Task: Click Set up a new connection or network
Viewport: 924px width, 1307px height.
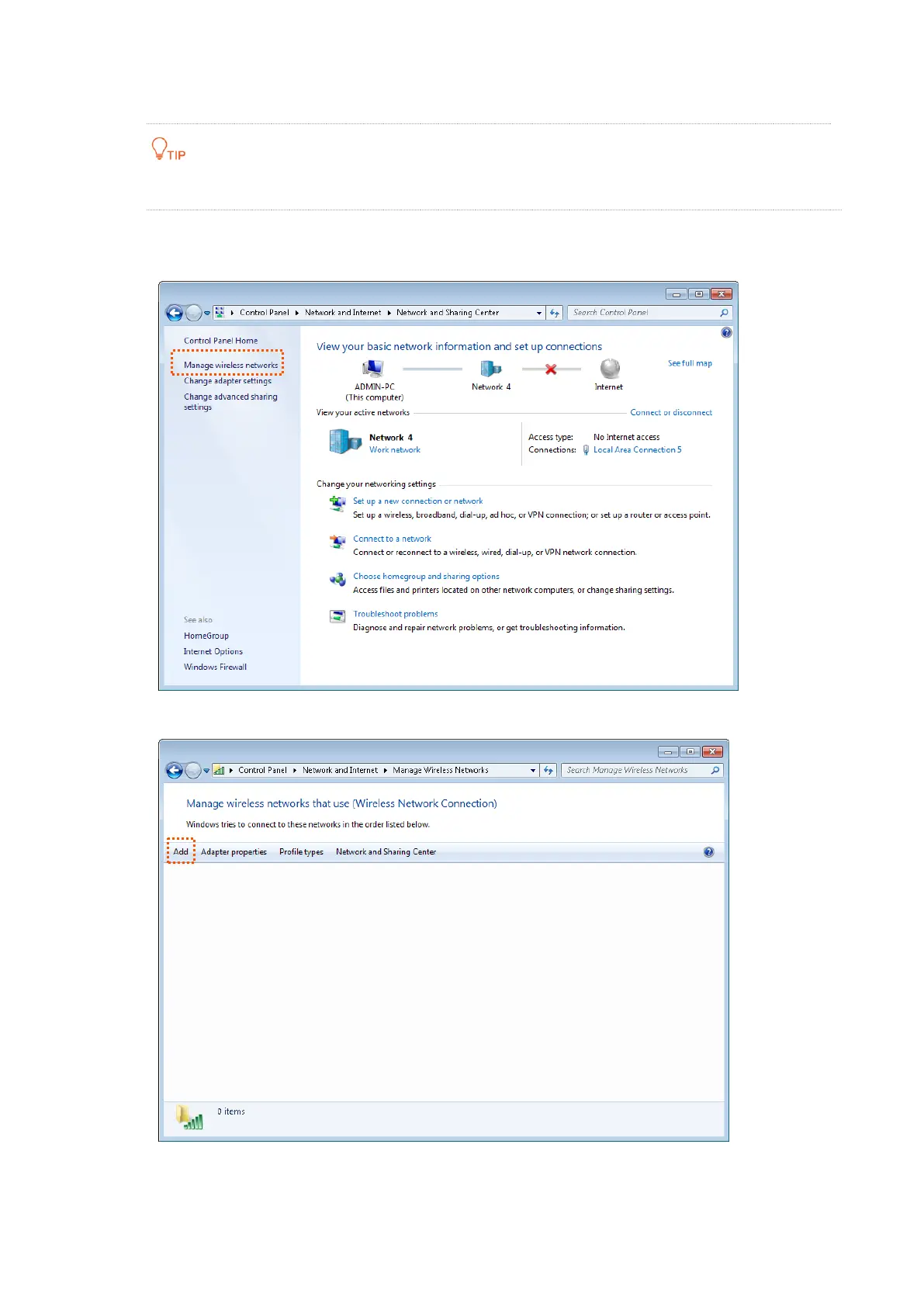Action: pyautogui.click(x=417, y=501)
